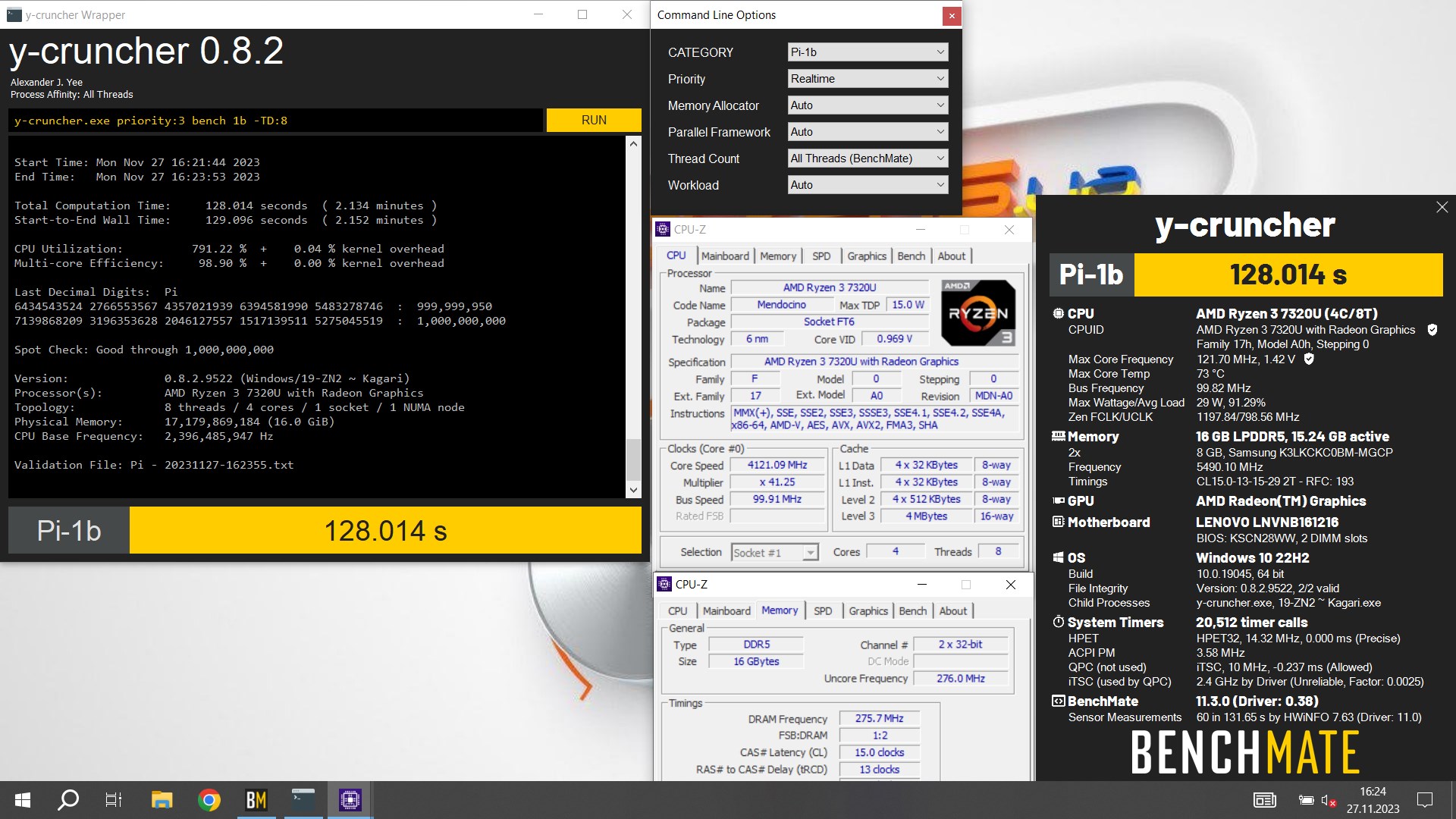Open Mainboard tab in lower CPU-Z window
This screenshot has width=1456, height=819.
coord(726,611)
